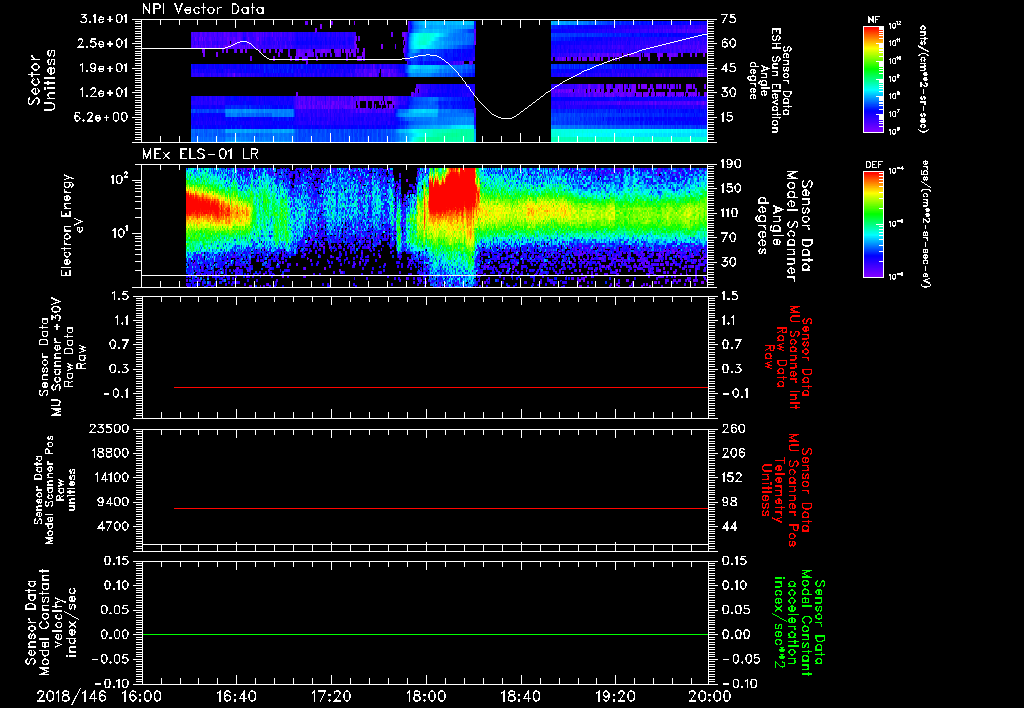Viewport: 1024px width, 708px height.
Task: Click the 3.1e+01 sector axis value
Action: coord(105,19)
